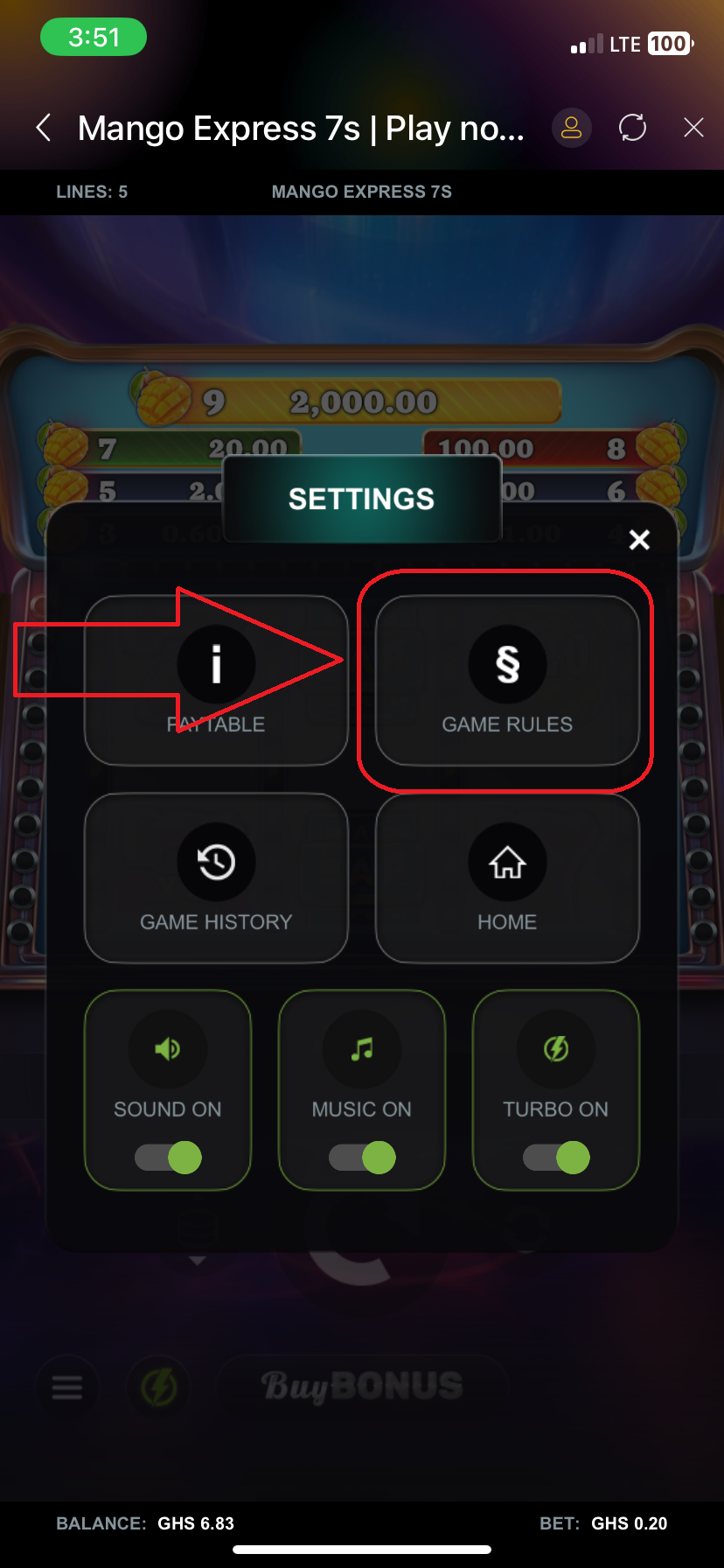
Task: Open the hamburger menu at bottom left
Action: [x=67, y=1387]
